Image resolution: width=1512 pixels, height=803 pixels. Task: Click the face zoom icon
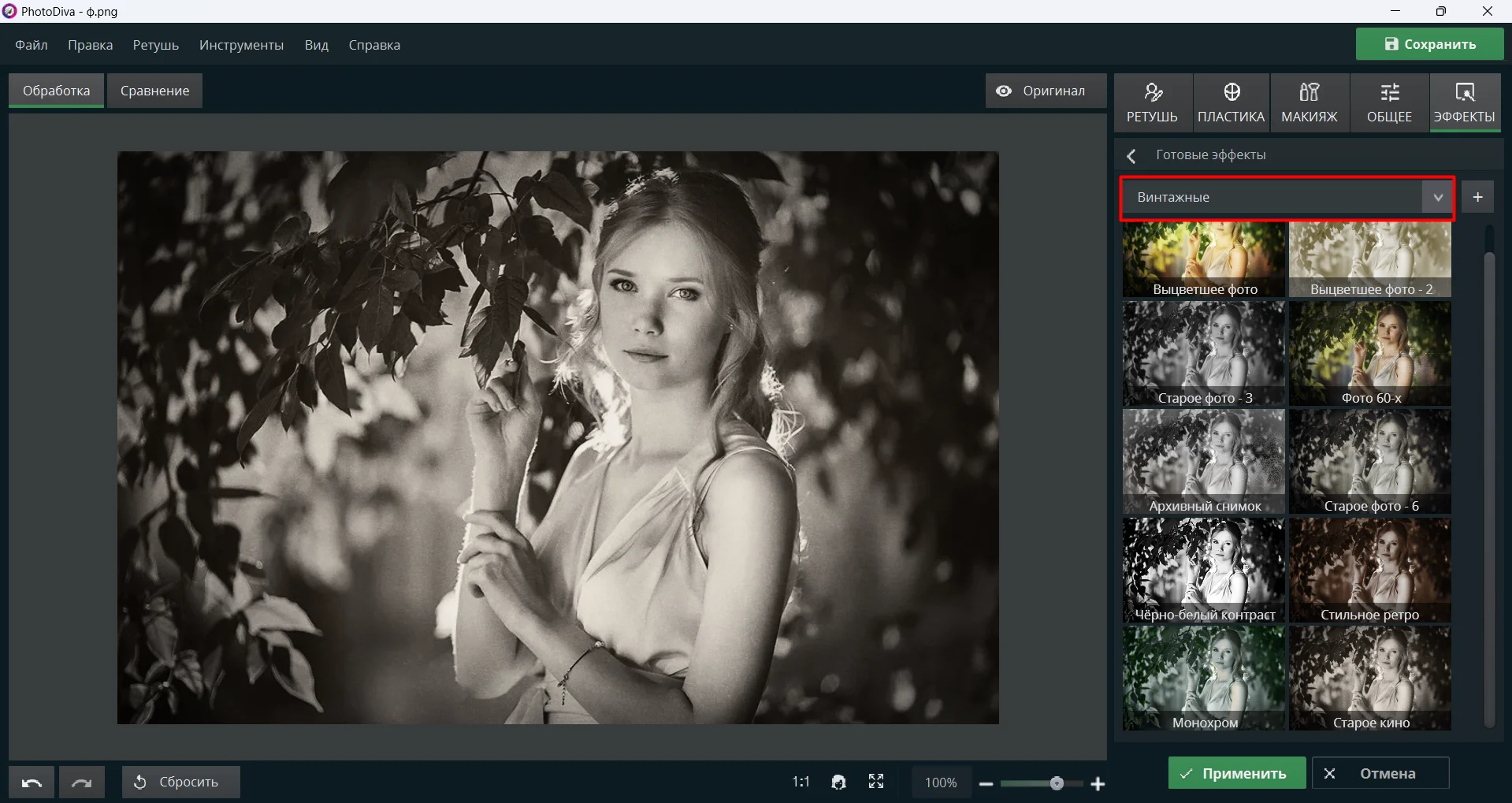click(839, 782)
